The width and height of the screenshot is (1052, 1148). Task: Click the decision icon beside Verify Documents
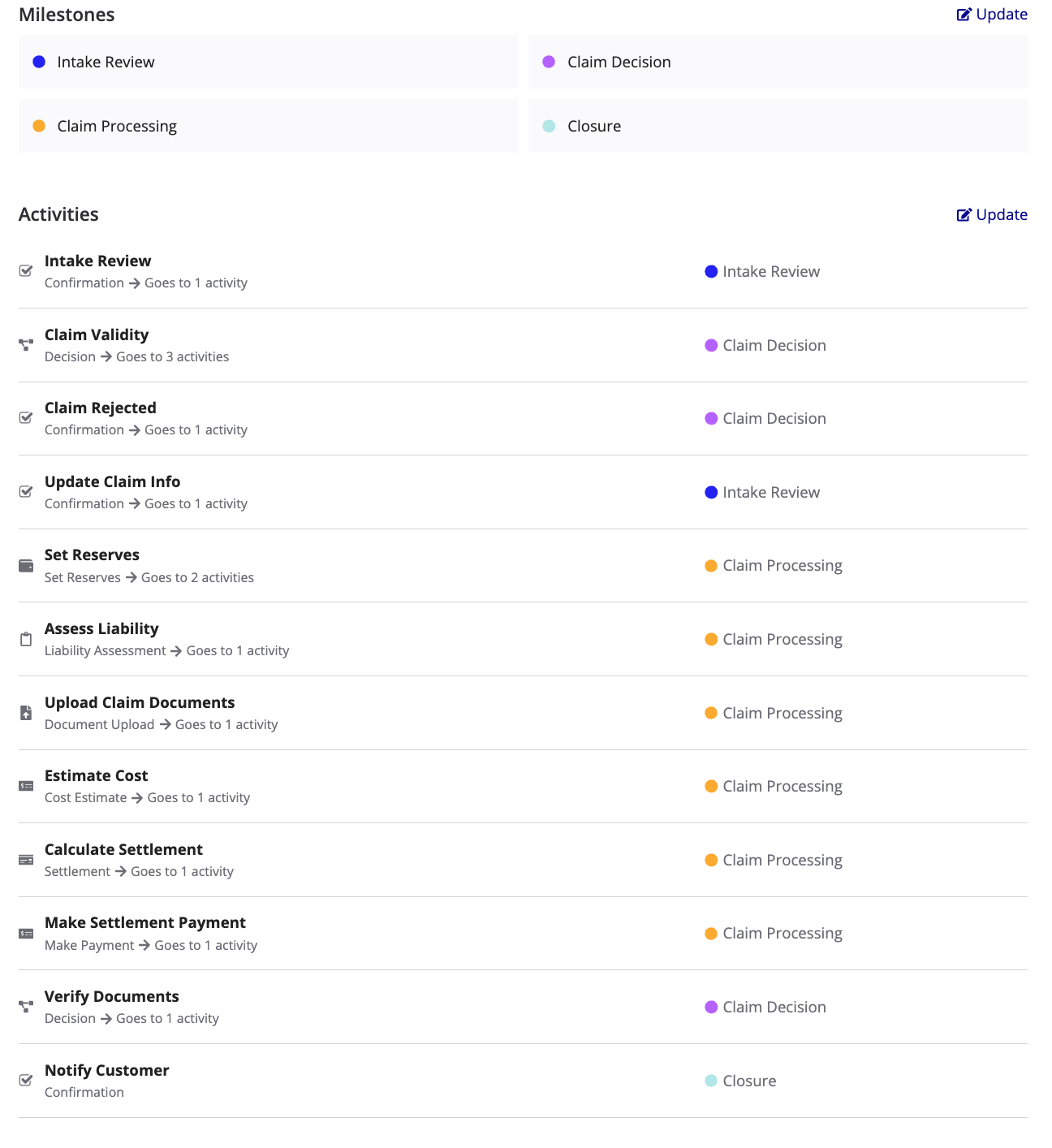pos(26,1007)
